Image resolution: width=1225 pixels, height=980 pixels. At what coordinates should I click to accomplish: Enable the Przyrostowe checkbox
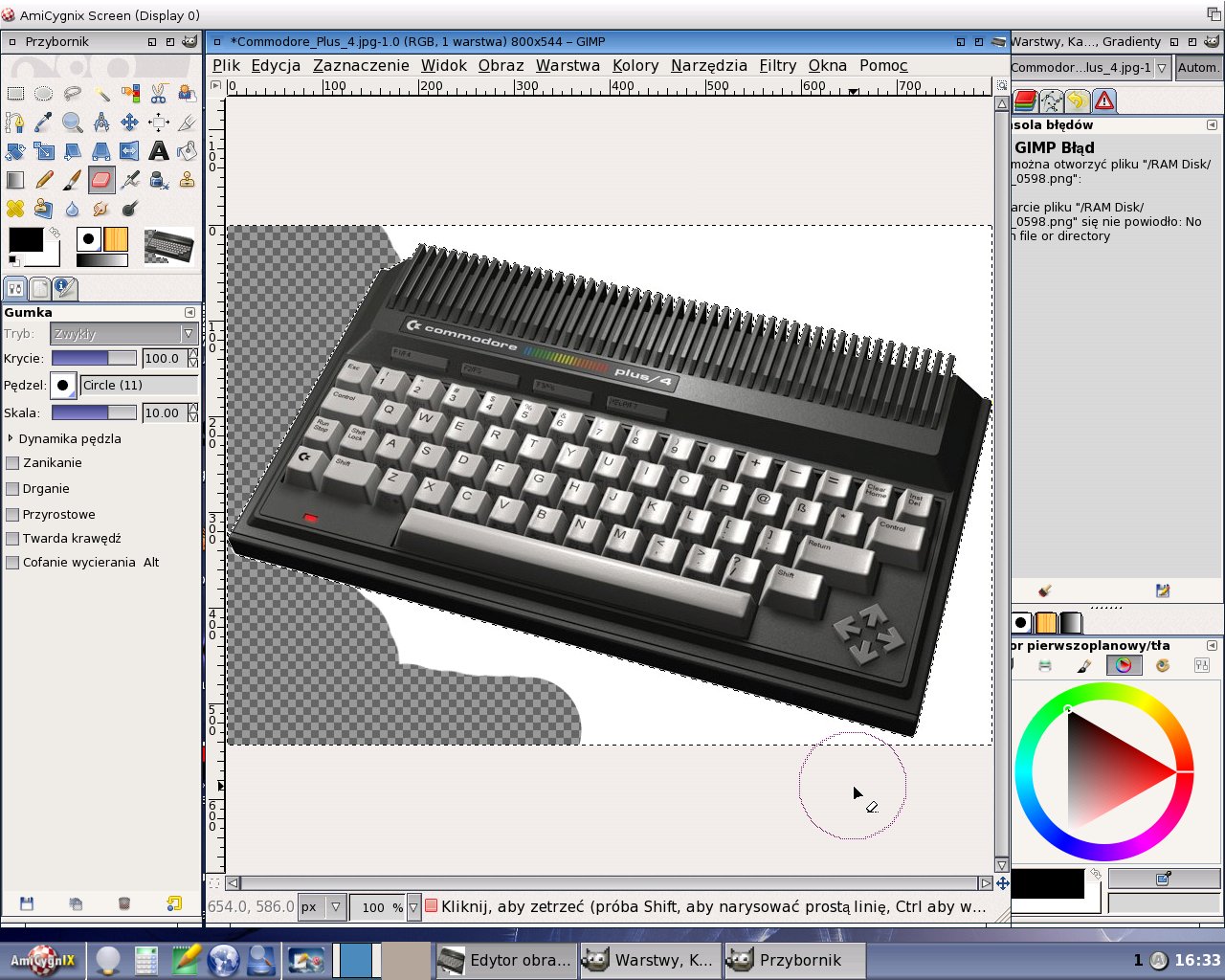12,514
